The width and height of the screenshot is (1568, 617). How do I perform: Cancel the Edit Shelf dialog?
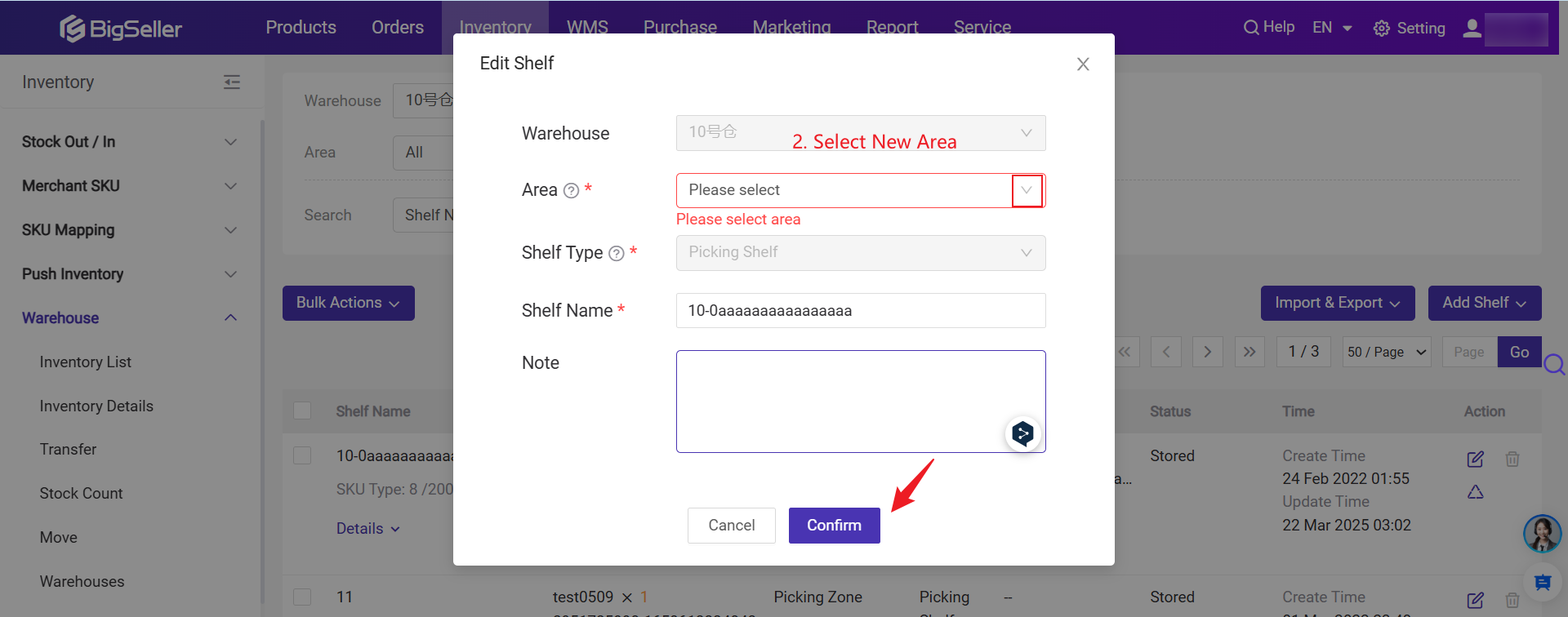[731, 526]
